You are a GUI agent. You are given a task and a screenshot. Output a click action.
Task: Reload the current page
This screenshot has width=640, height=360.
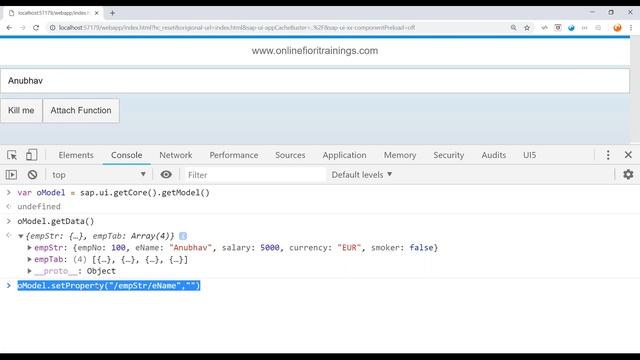point(36,28)
